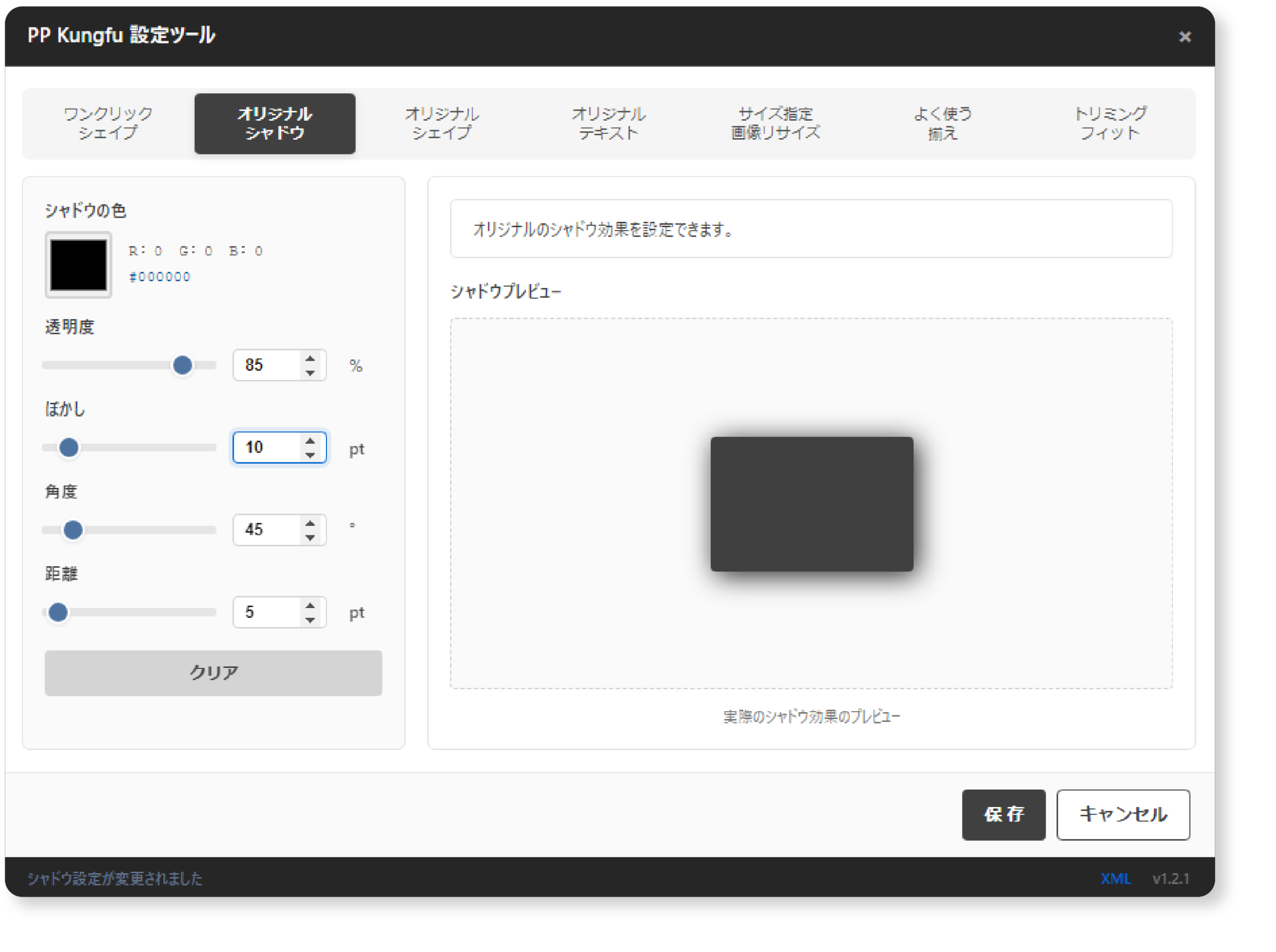Click the 保存 button
1276x952 pixels.
point(1003,814)
